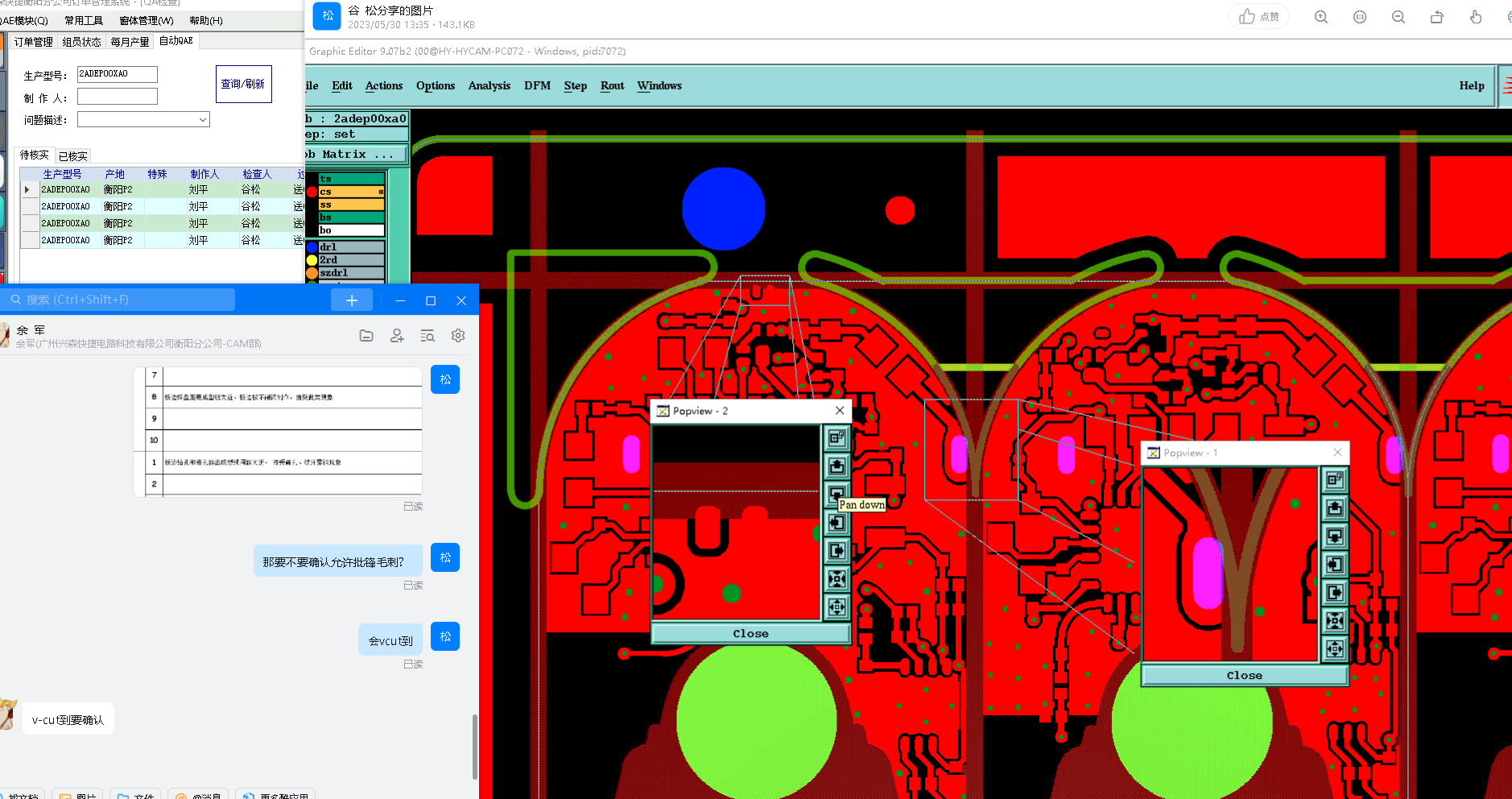Zoom out using Popview 2 outward arrows icon
1512x799 pixels.
837,606
